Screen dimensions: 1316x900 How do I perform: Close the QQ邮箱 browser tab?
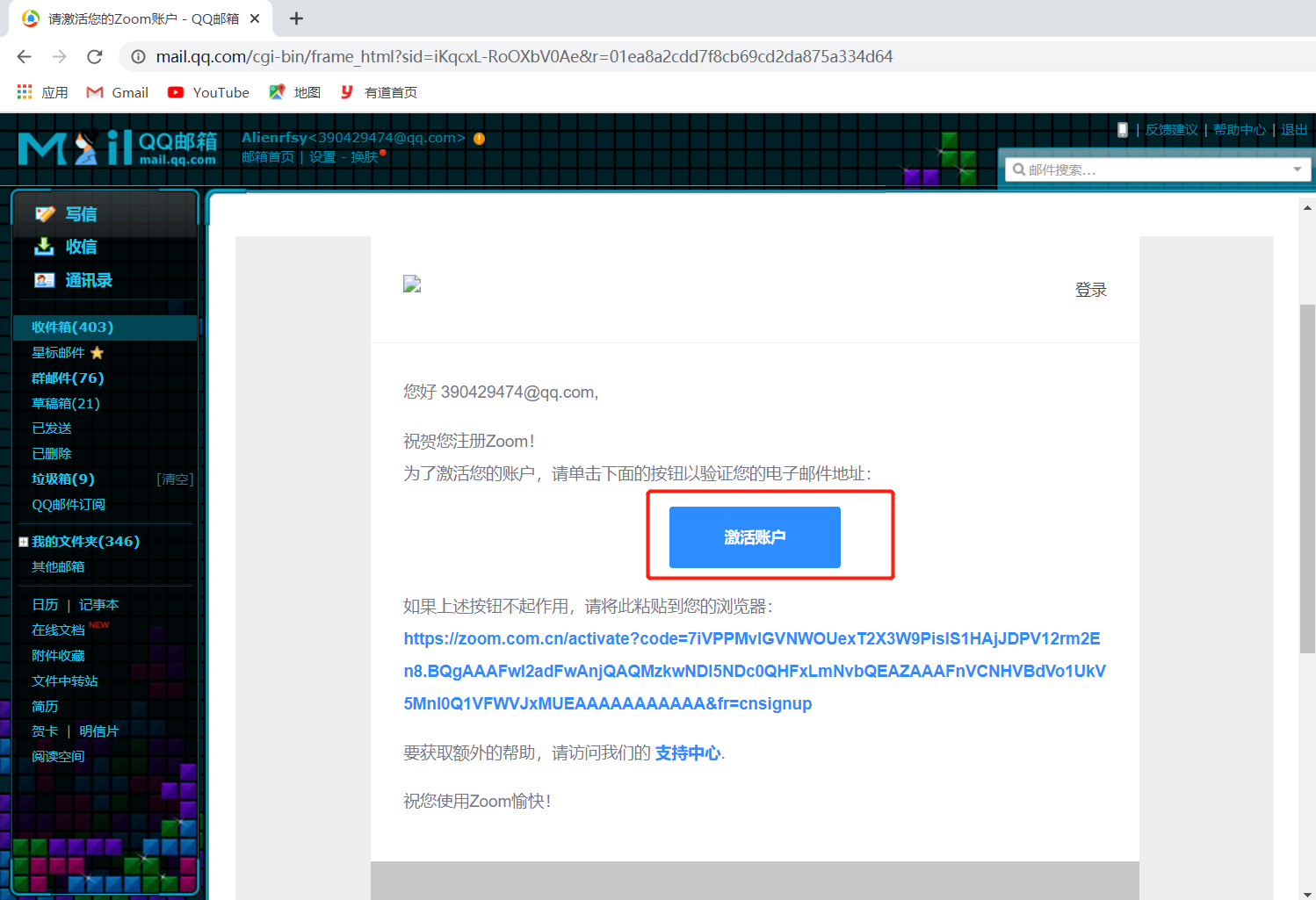point(255,18)
